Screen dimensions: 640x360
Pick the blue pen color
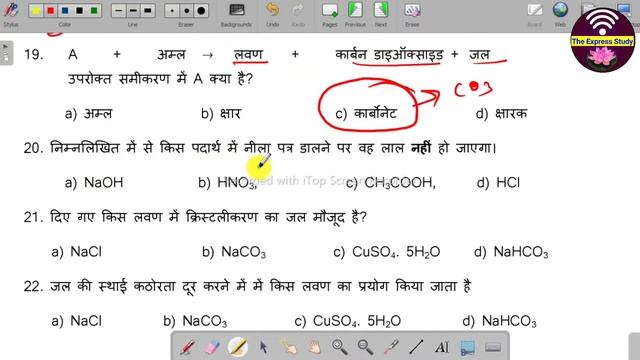(x=65, y=11)
